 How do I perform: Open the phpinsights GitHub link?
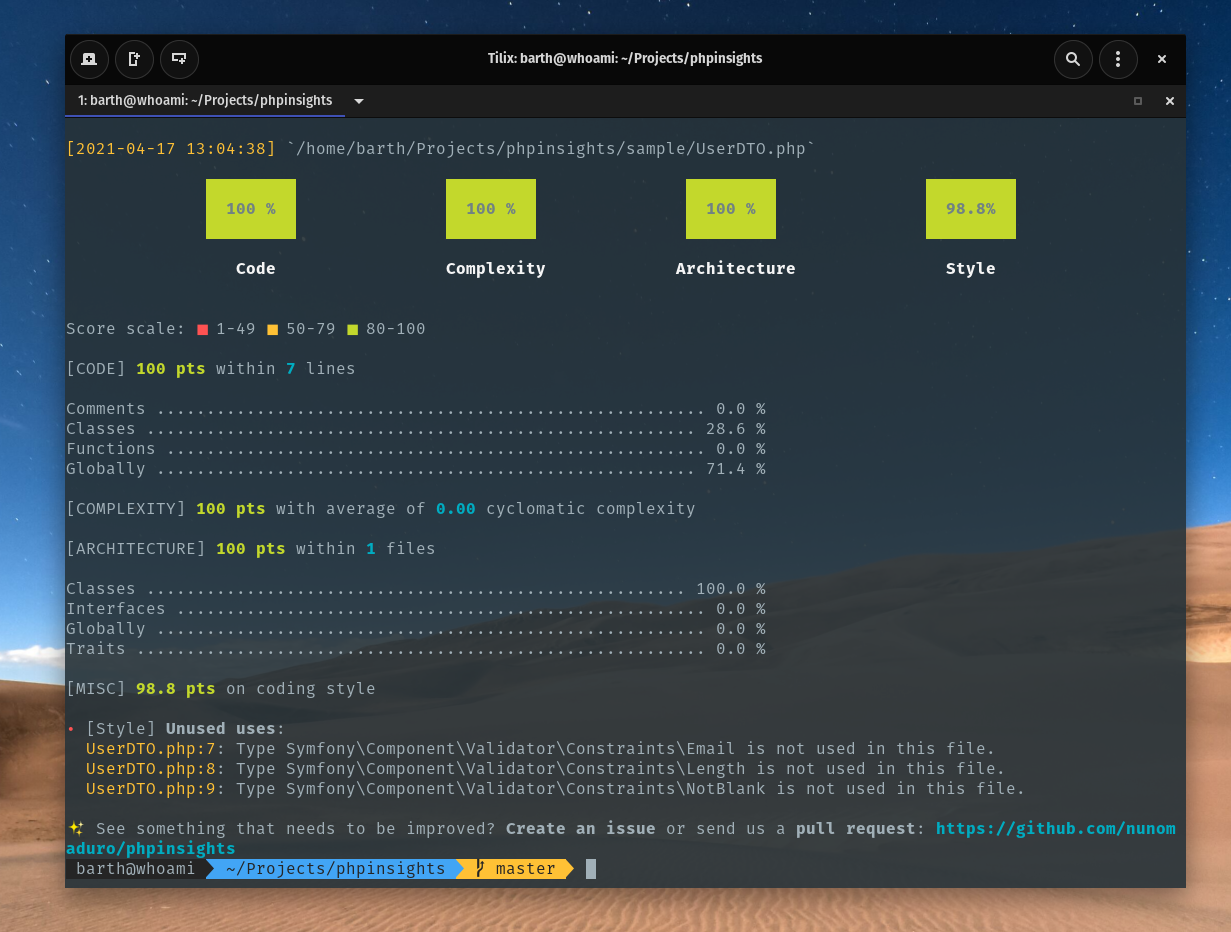coord(1056,828)
